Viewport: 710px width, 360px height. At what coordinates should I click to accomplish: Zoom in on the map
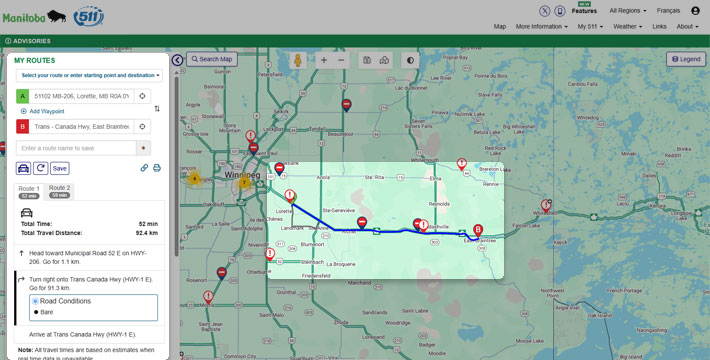point(324,60)
